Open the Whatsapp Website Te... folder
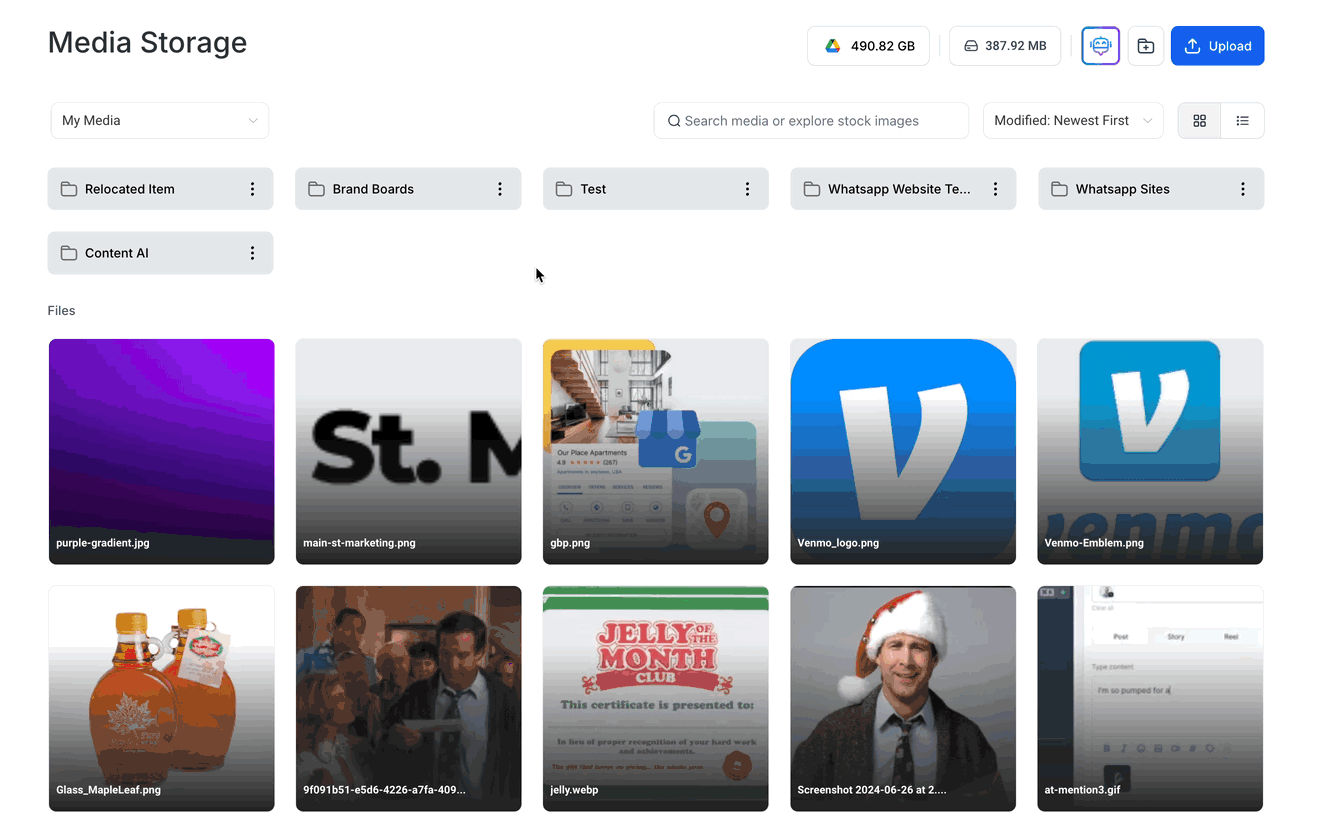The height and width of the screenshot is (824, 1334). (903, 189)
